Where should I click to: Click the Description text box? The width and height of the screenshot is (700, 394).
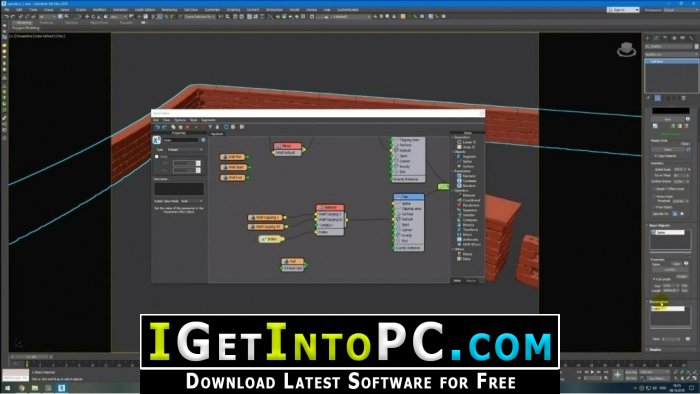coord(179,189)
